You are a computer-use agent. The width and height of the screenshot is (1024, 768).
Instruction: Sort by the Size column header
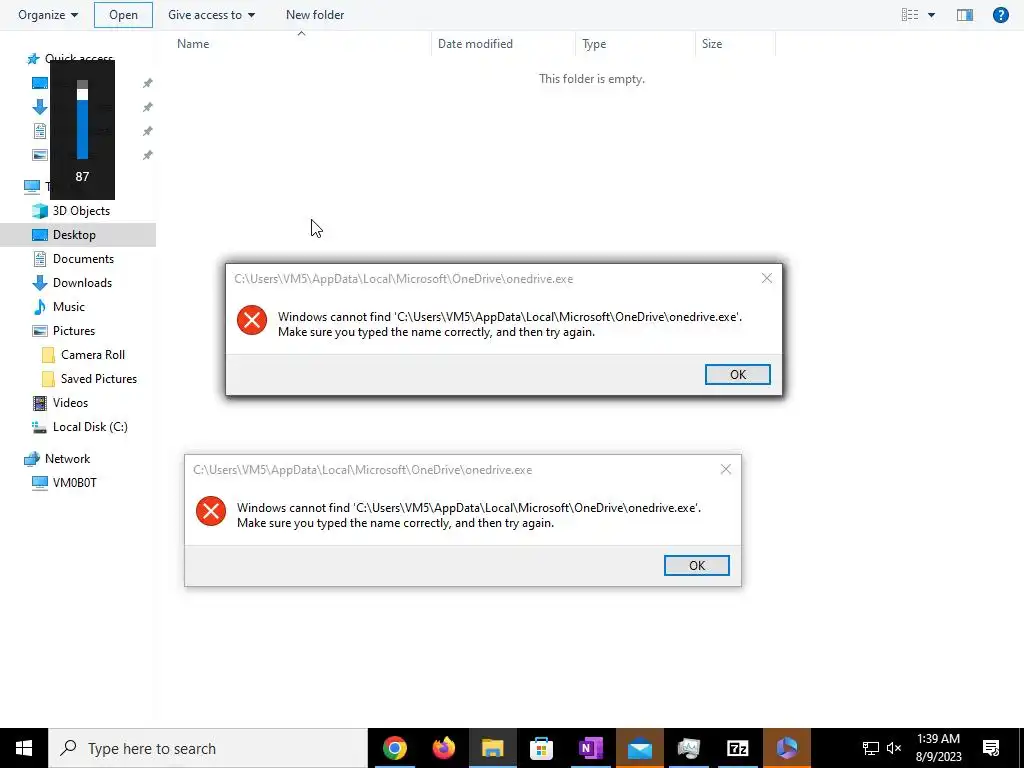(x=712, y=44)
